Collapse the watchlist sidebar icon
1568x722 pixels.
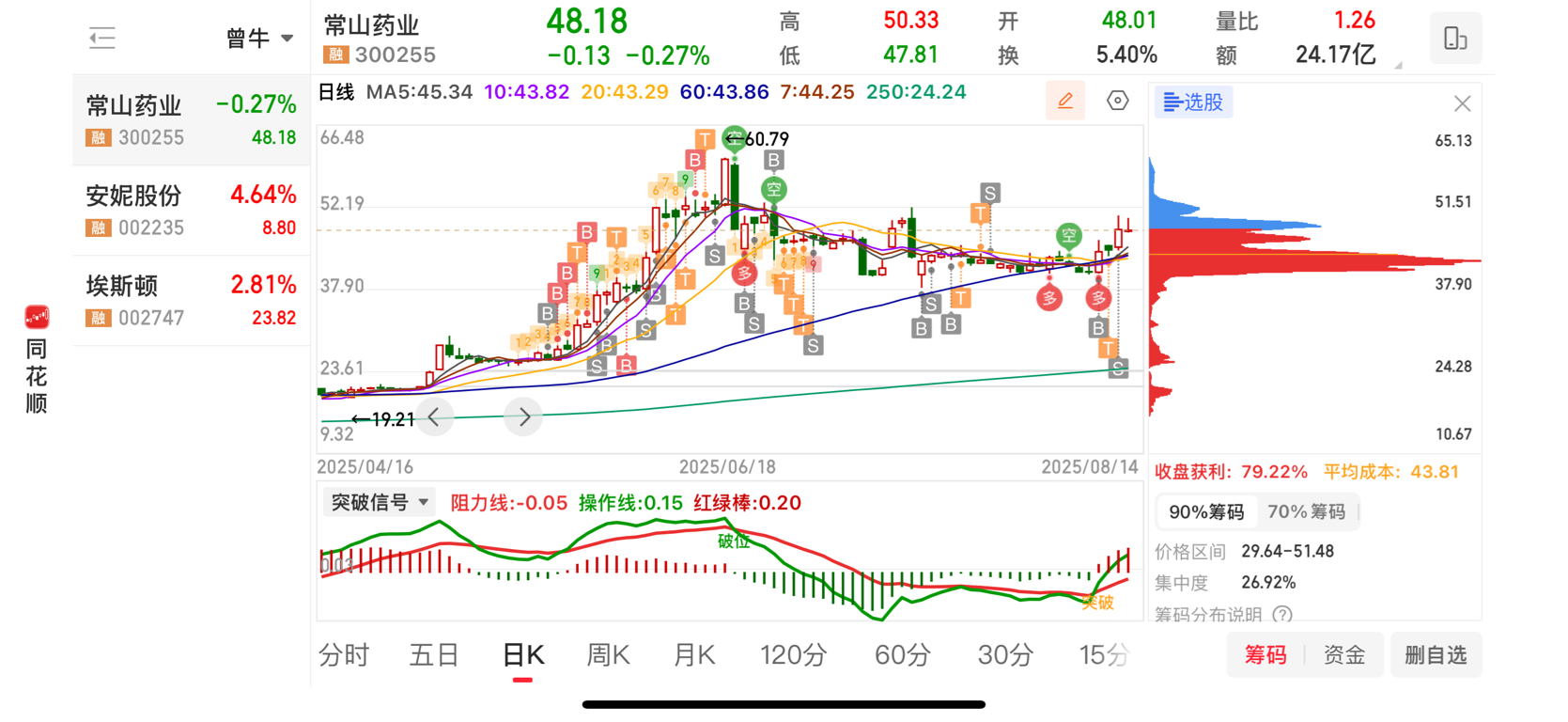coord(101,39)
